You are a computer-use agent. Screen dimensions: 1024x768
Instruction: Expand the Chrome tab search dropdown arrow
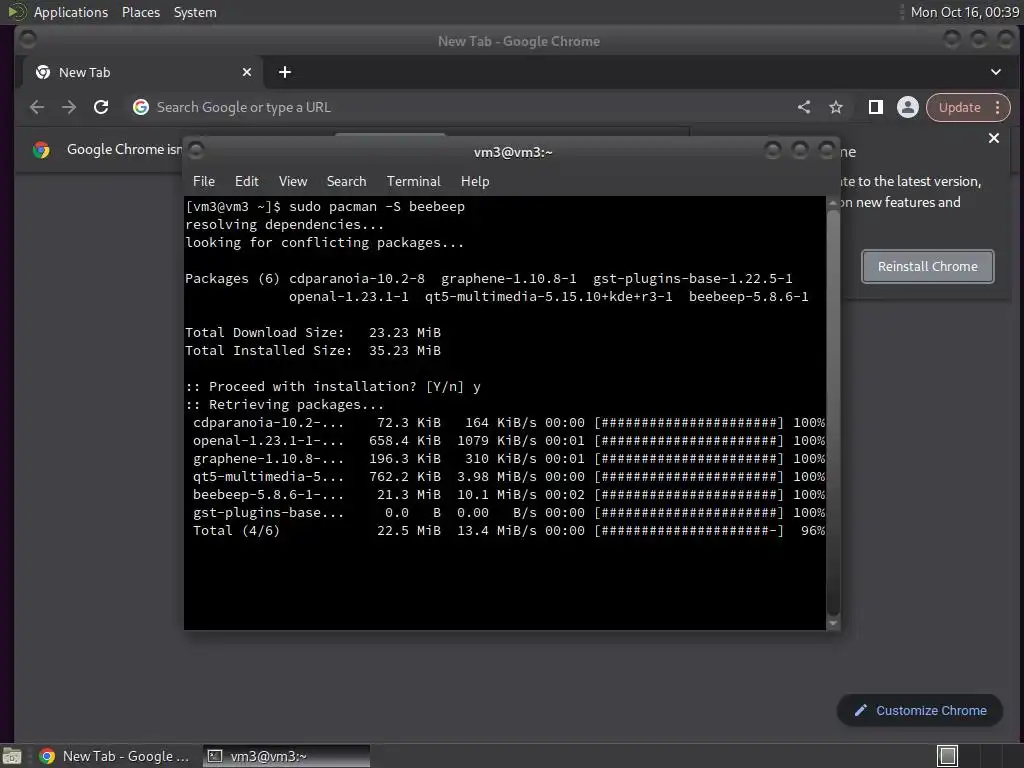click(995, 72)
